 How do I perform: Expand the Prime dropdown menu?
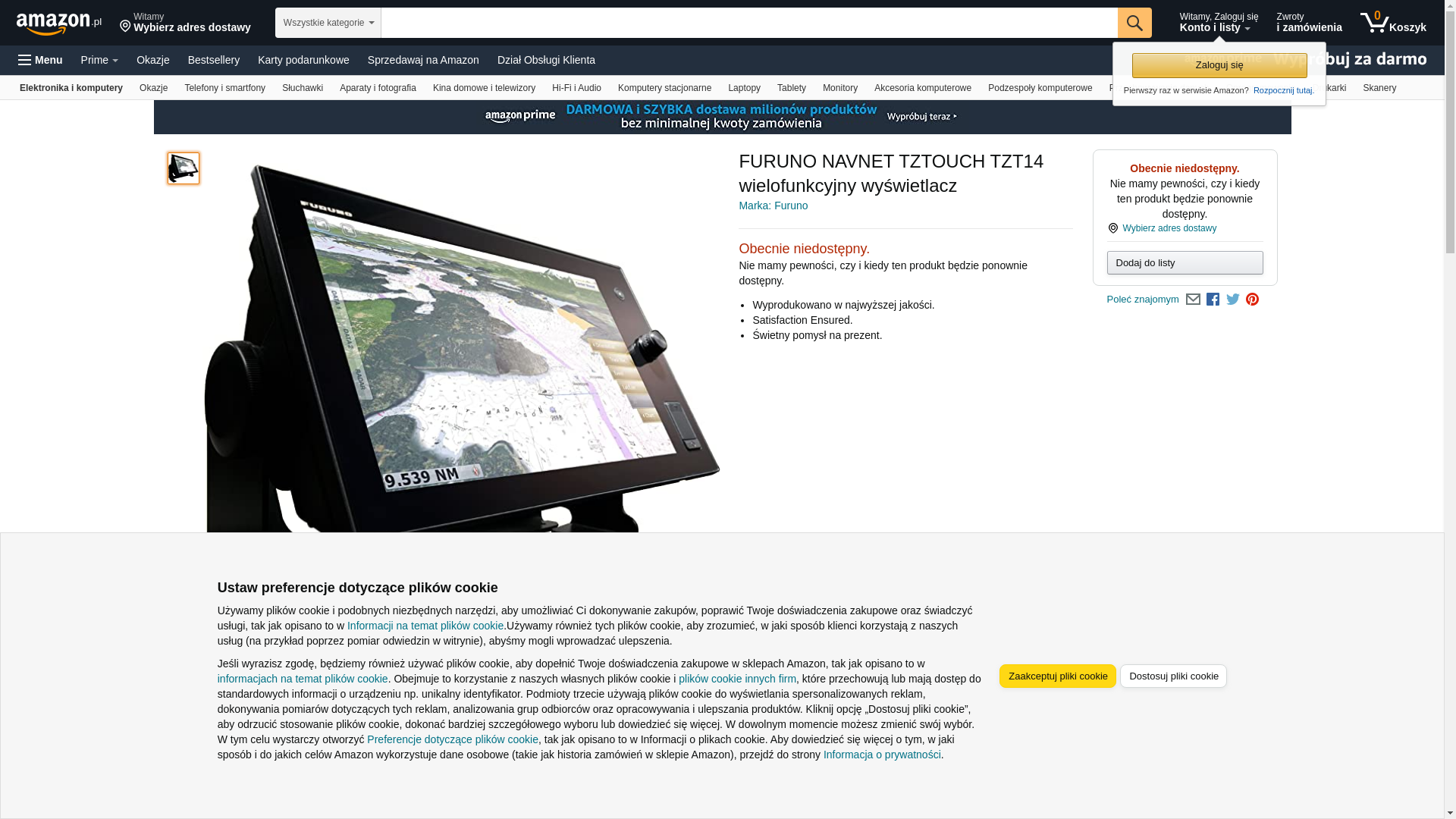(x=99, y=60)
